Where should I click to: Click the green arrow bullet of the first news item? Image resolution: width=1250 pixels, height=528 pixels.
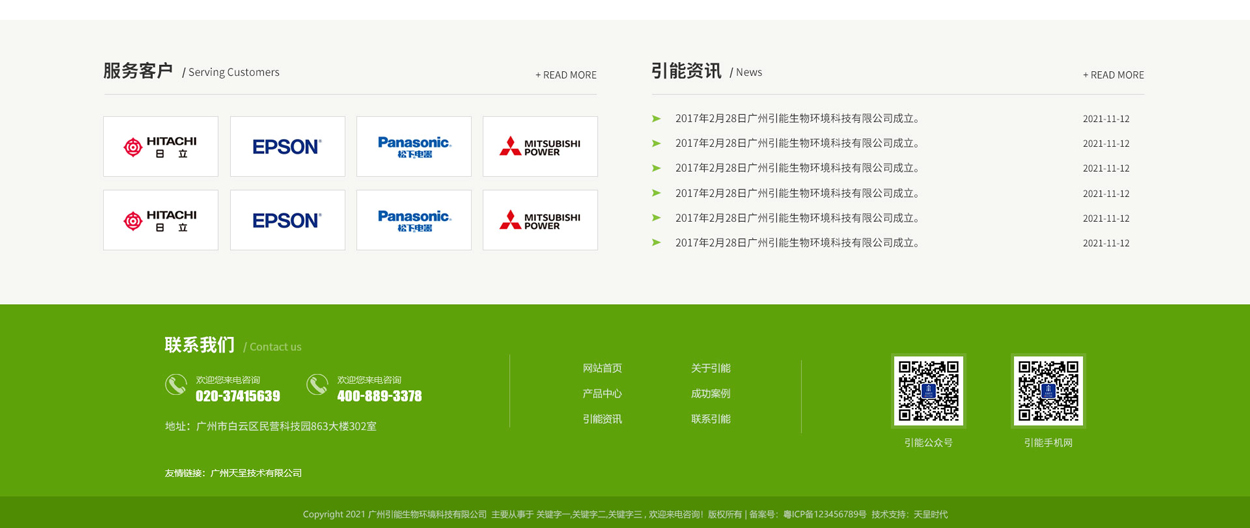[x=656, y=118]
